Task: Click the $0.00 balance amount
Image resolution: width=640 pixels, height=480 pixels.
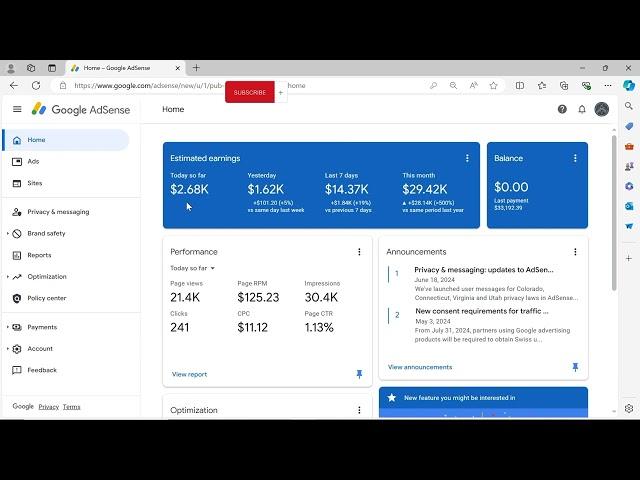Action: click(511, 187)
